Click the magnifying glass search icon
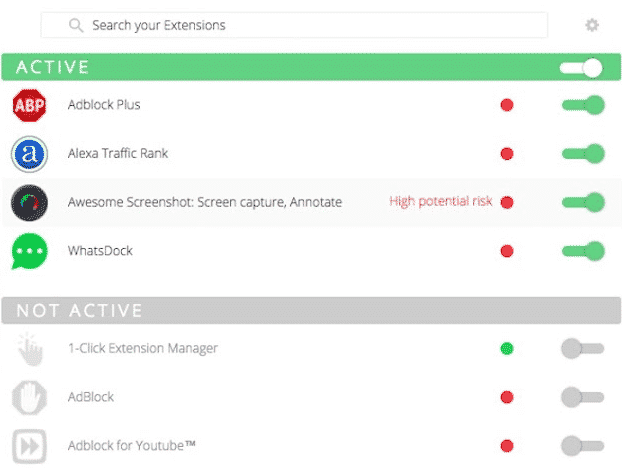 point(75,25)
